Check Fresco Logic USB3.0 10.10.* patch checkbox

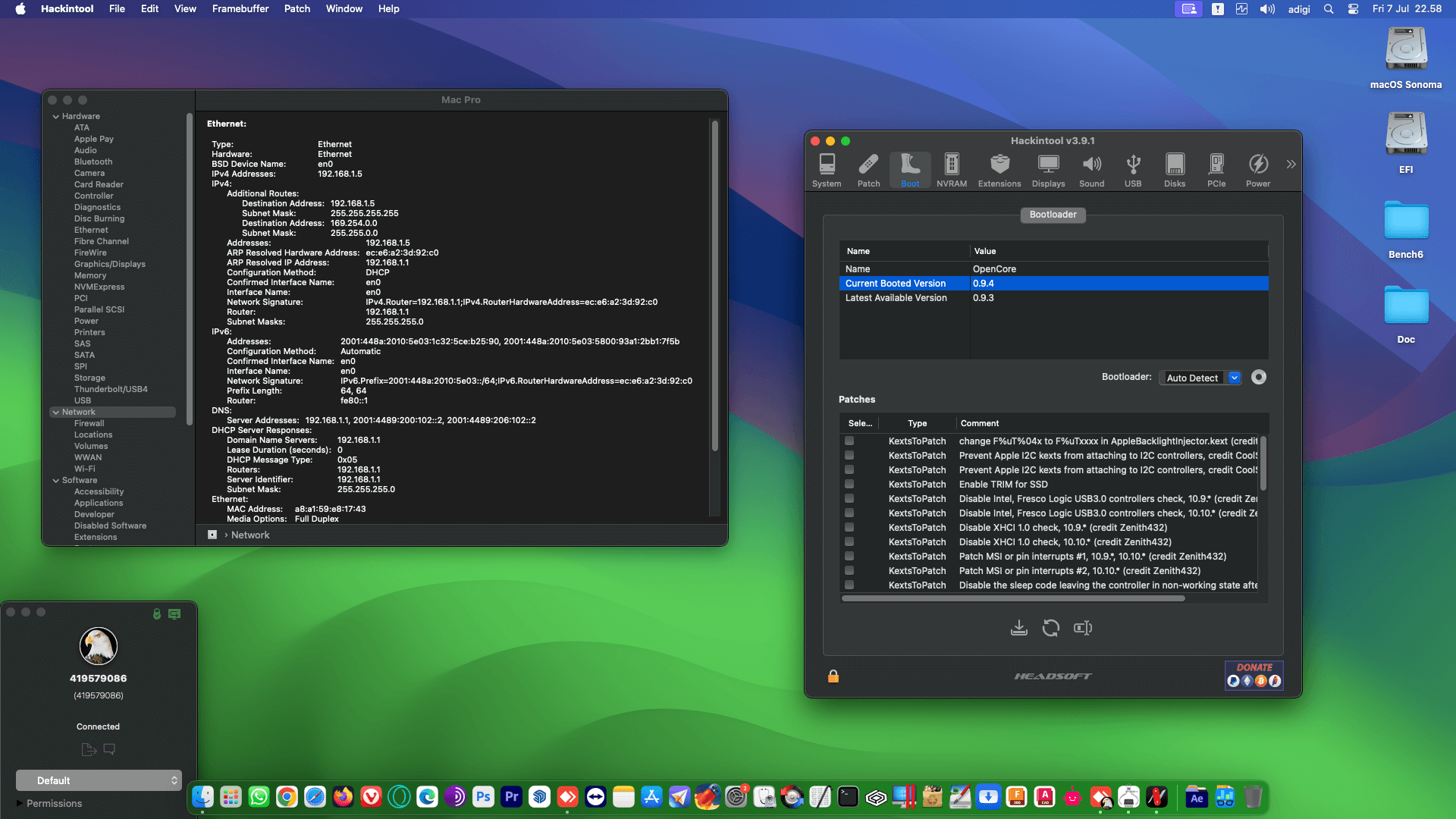tap(849, 513)
